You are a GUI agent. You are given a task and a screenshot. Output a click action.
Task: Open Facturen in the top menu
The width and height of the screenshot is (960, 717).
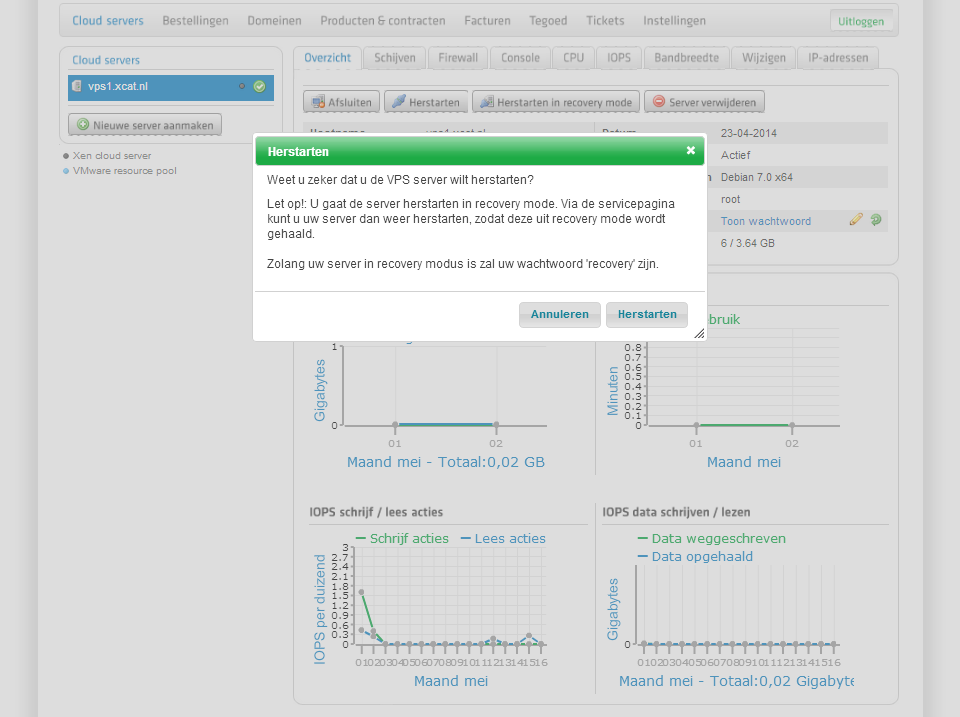point(487,21)
